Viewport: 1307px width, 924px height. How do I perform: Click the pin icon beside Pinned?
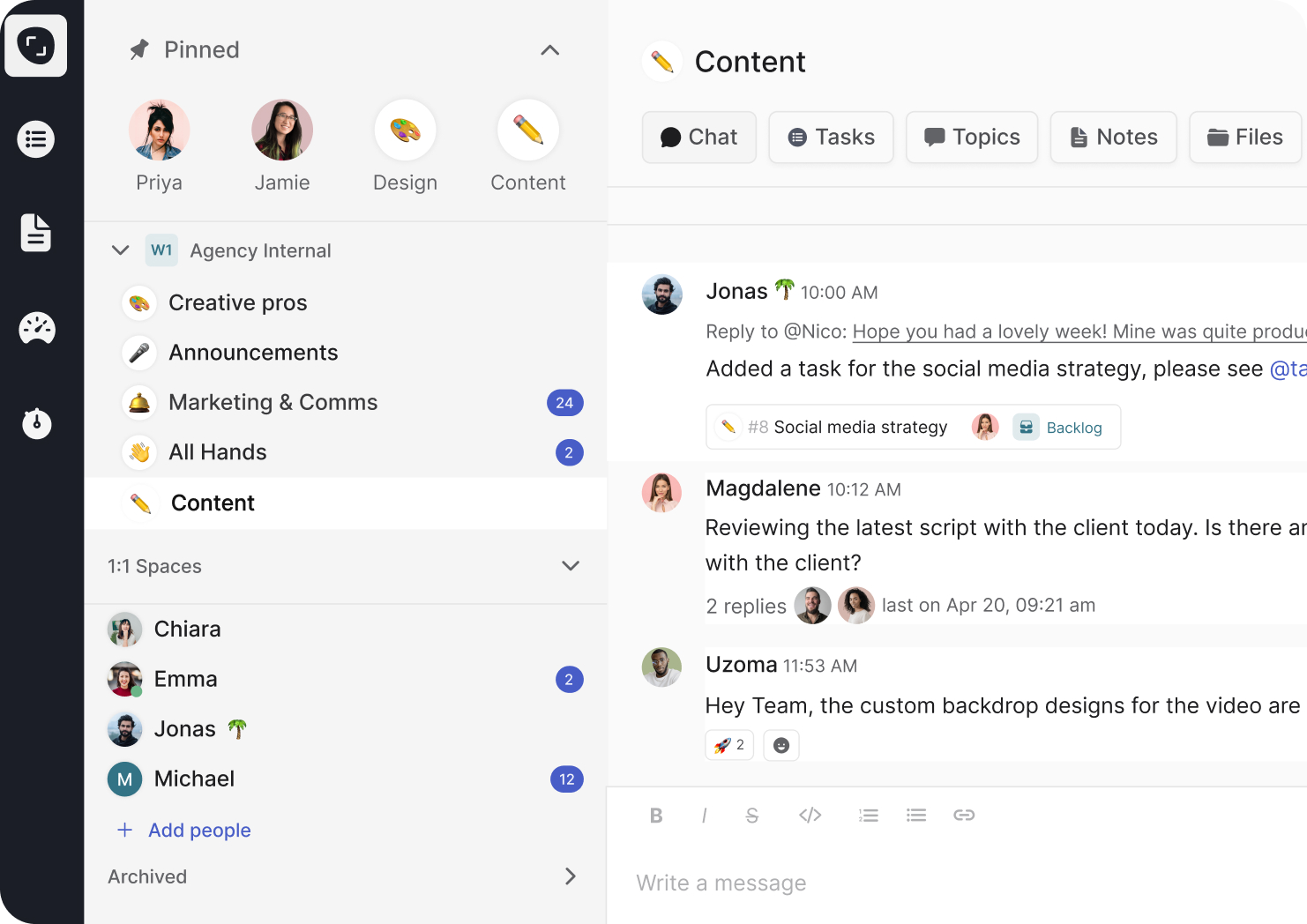pyautogui.click(x=139, y=49)
